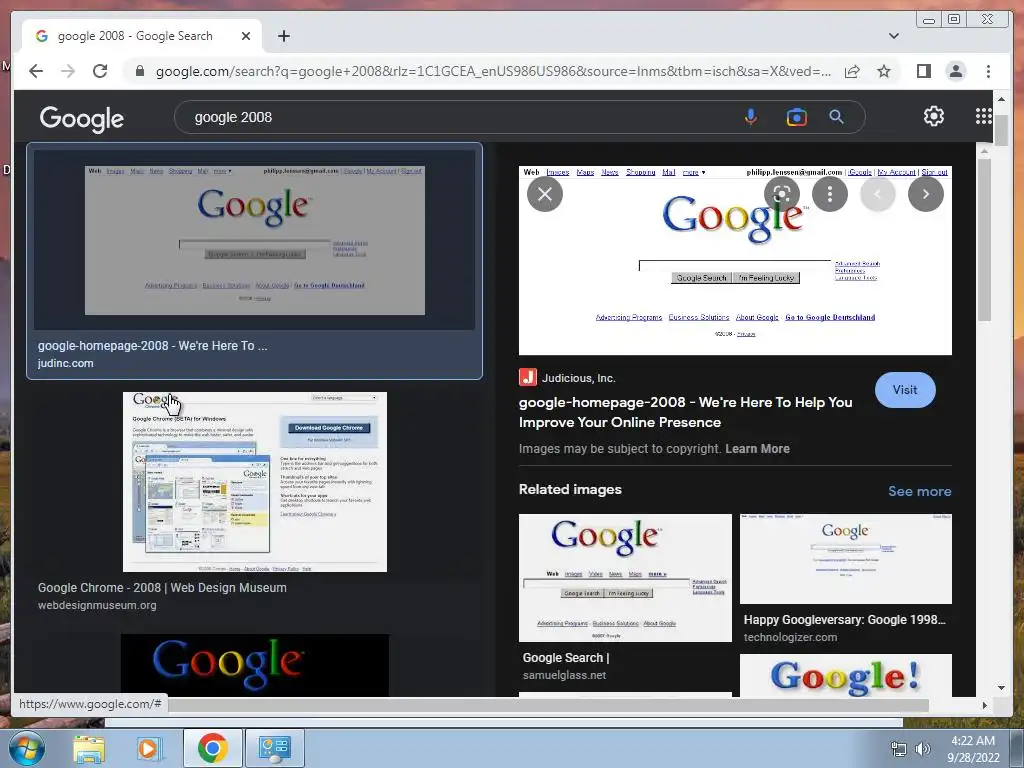This screenshot has width=1024, height=768.
Task: Open Chrome side panel icon
Action: click(923, 71)
